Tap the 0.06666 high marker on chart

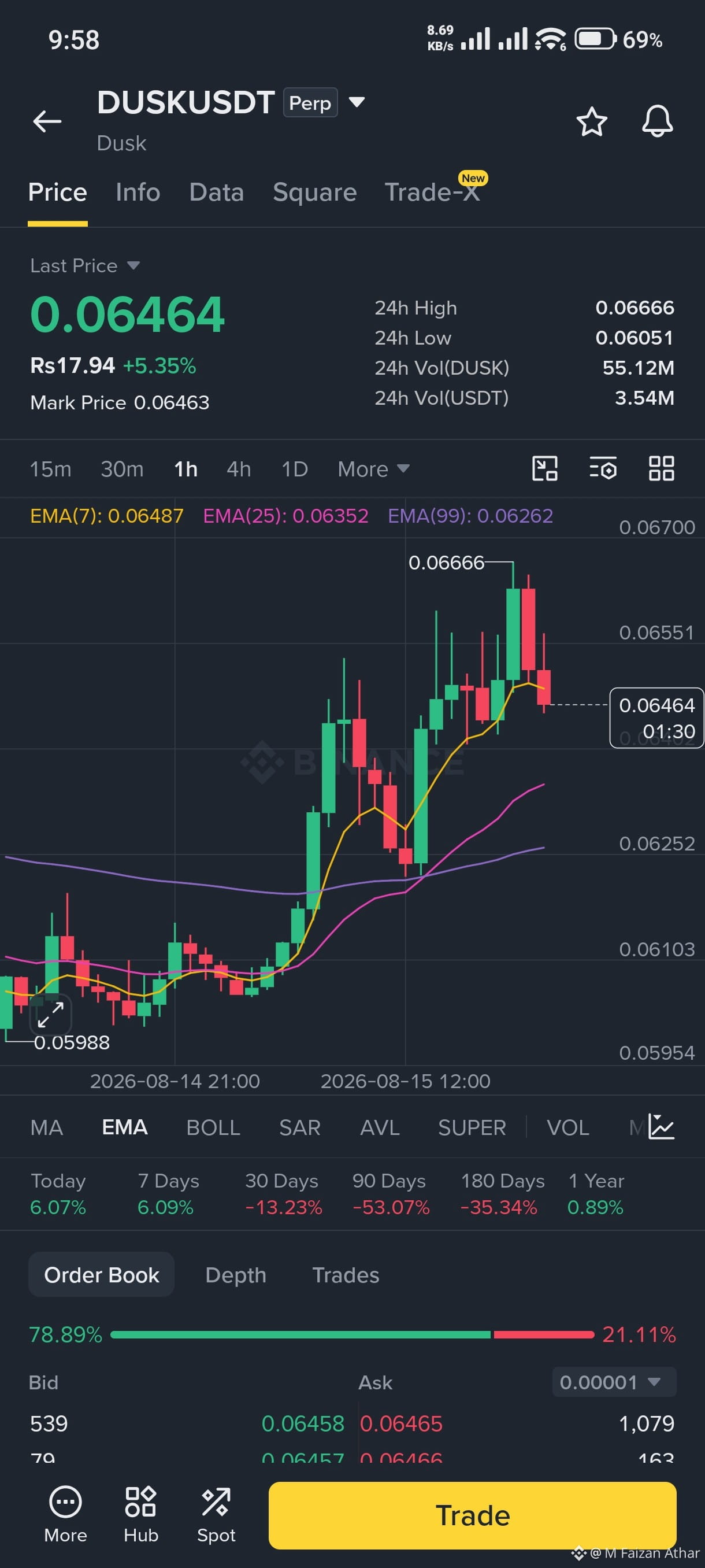pos(446,563)
